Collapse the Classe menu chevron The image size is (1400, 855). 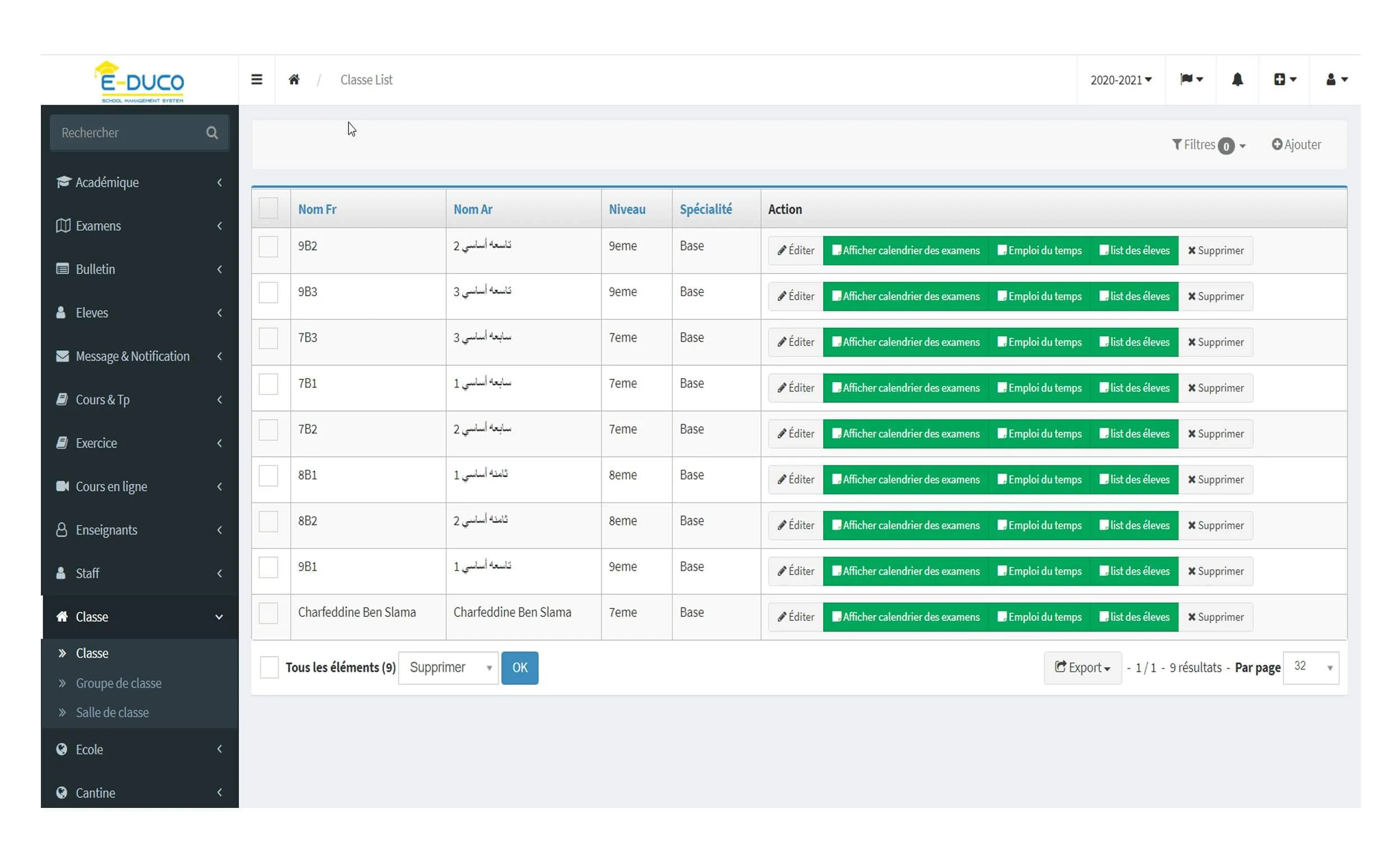(x=220, y=617)
